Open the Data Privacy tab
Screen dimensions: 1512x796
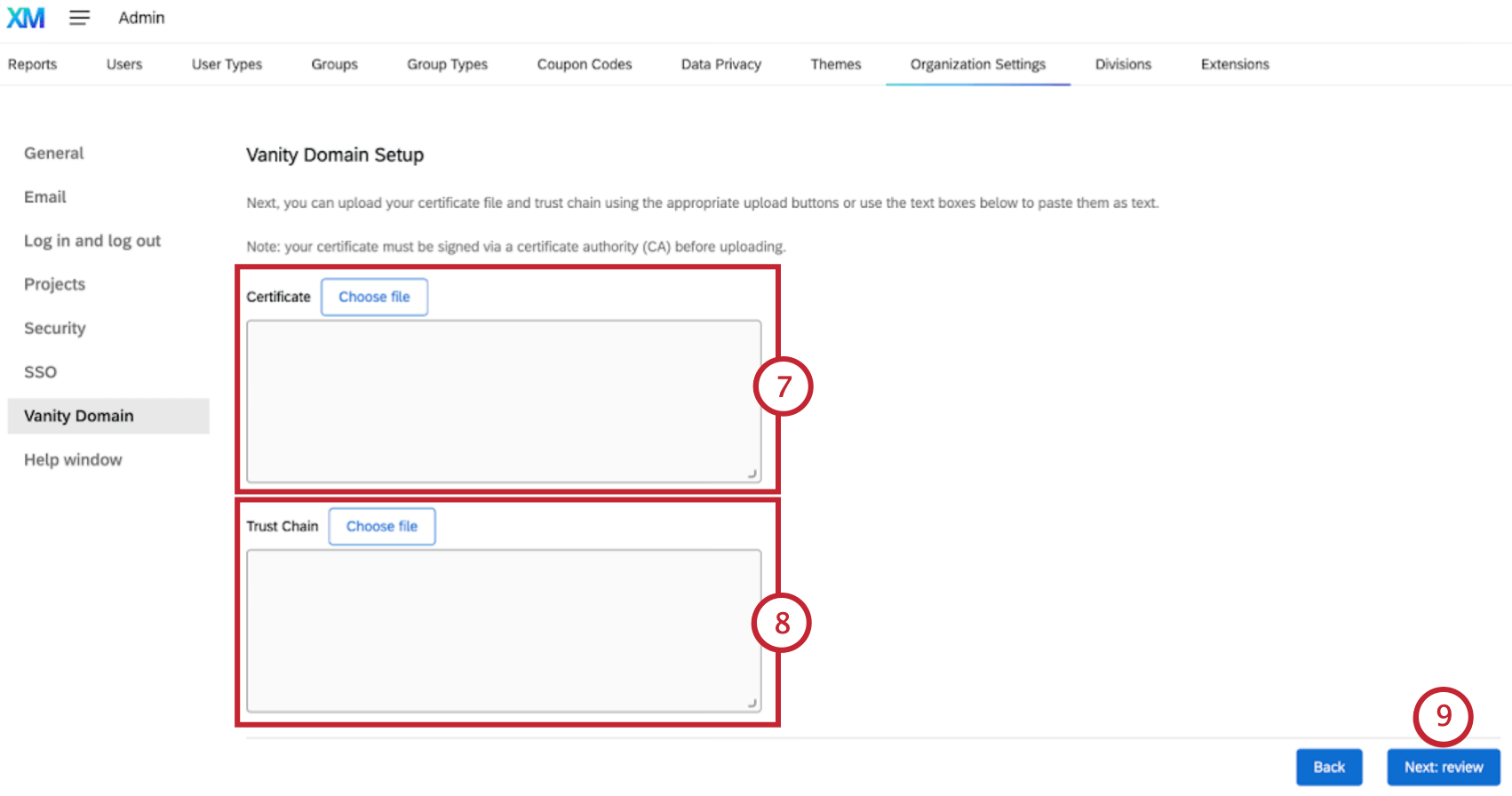[x=720, y=64]
